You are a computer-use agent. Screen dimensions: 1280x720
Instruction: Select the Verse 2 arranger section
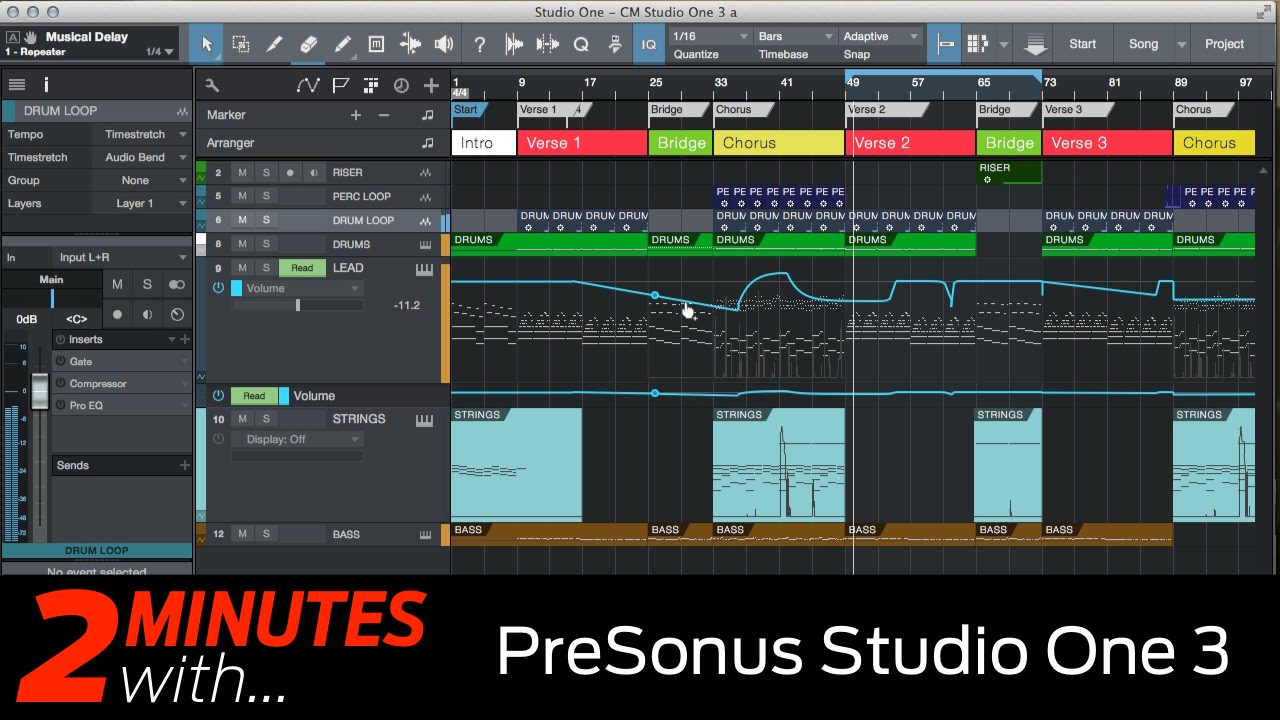point(910,143)
